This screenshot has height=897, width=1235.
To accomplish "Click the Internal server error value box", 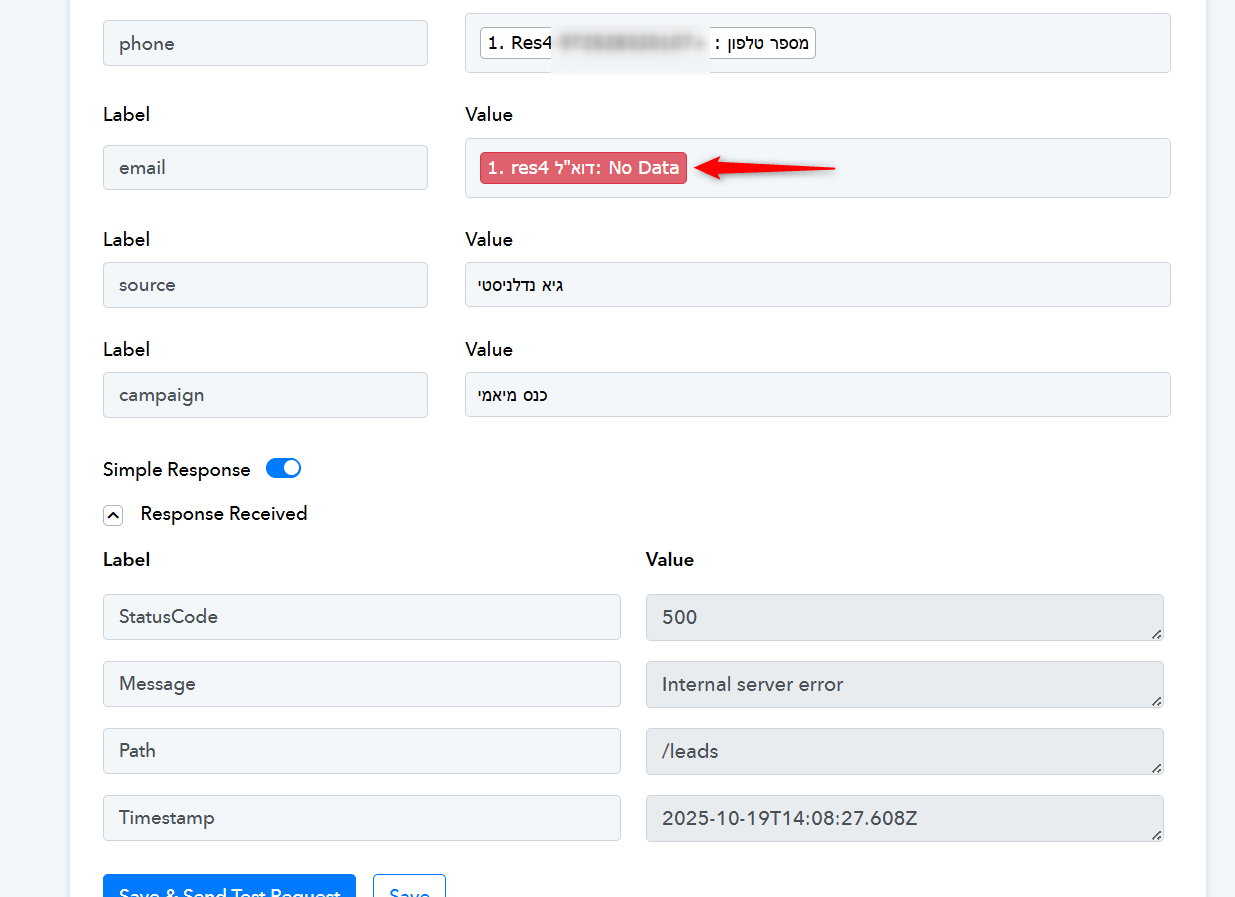I will click(904, 684).
